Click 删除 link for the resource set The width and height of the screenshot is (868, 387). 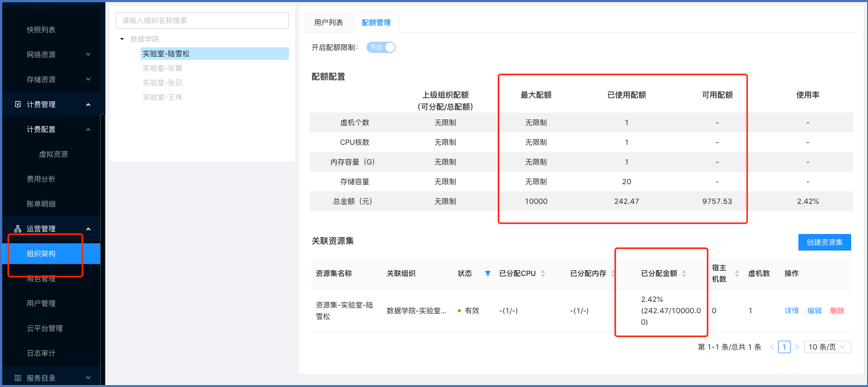[x=837, y=311]
